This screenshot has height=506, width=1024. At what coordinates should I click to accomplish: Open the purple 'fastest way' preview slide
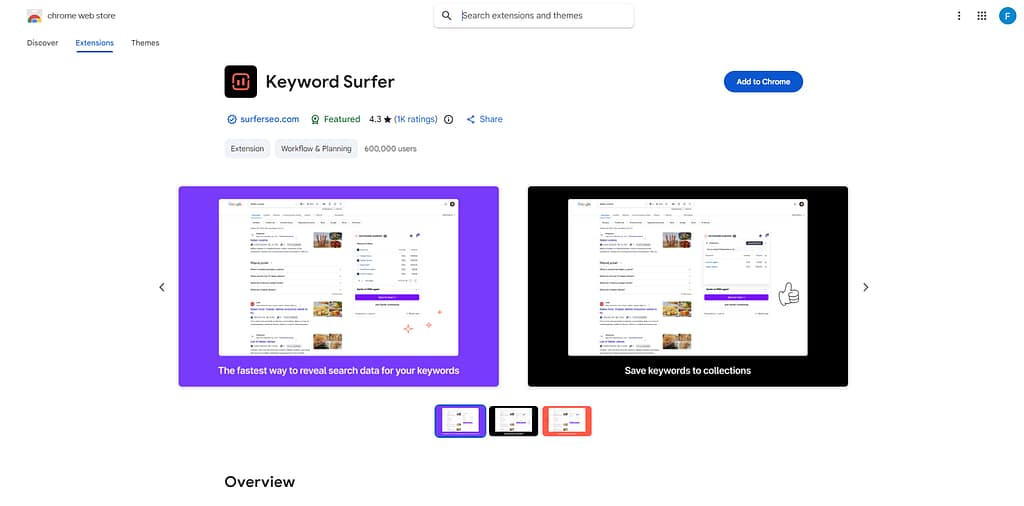[338, 287]
